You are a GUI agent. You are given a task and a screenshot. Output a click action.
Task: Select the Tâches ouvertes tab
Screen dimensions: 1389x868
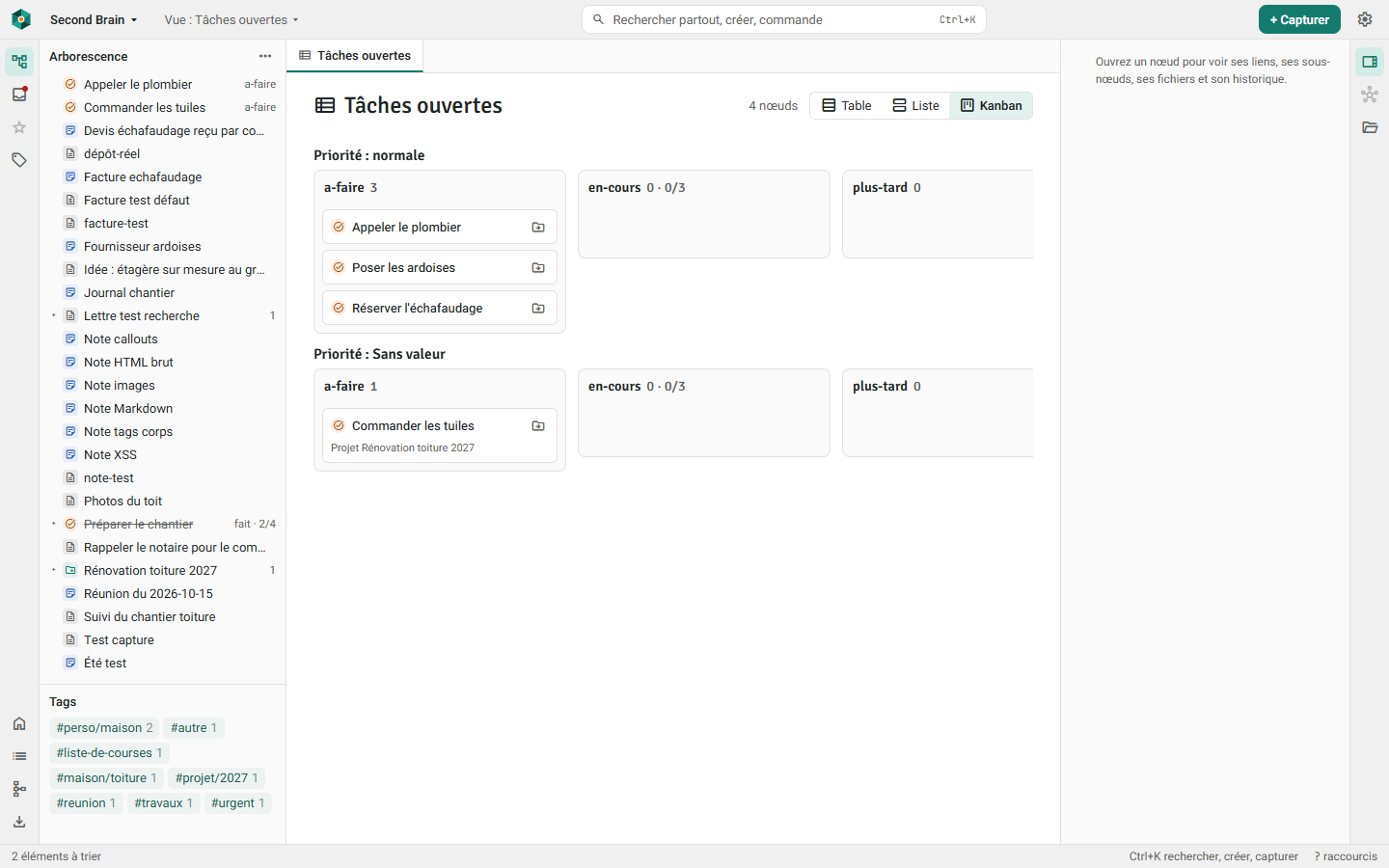point(355,56)
